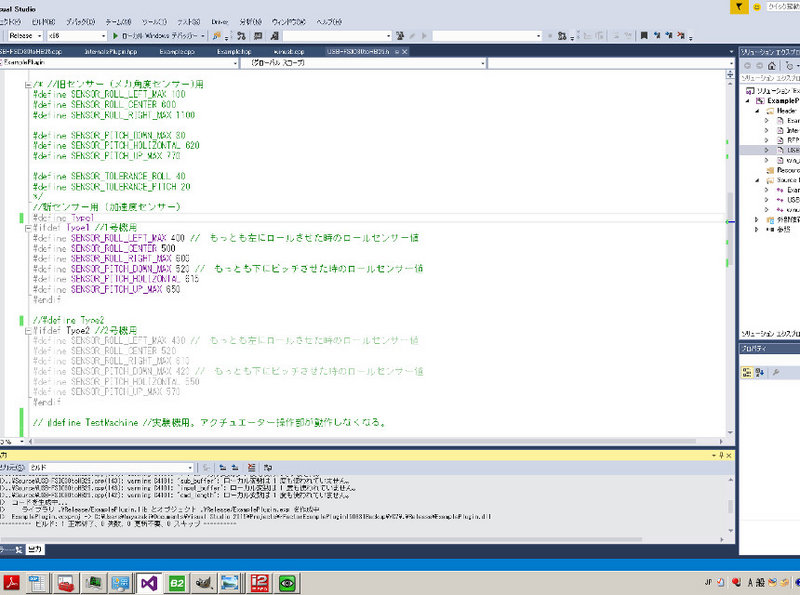Open the empty toolbar search combo box
Viewport: 800px width, 595px height.
tap(337, 36)
